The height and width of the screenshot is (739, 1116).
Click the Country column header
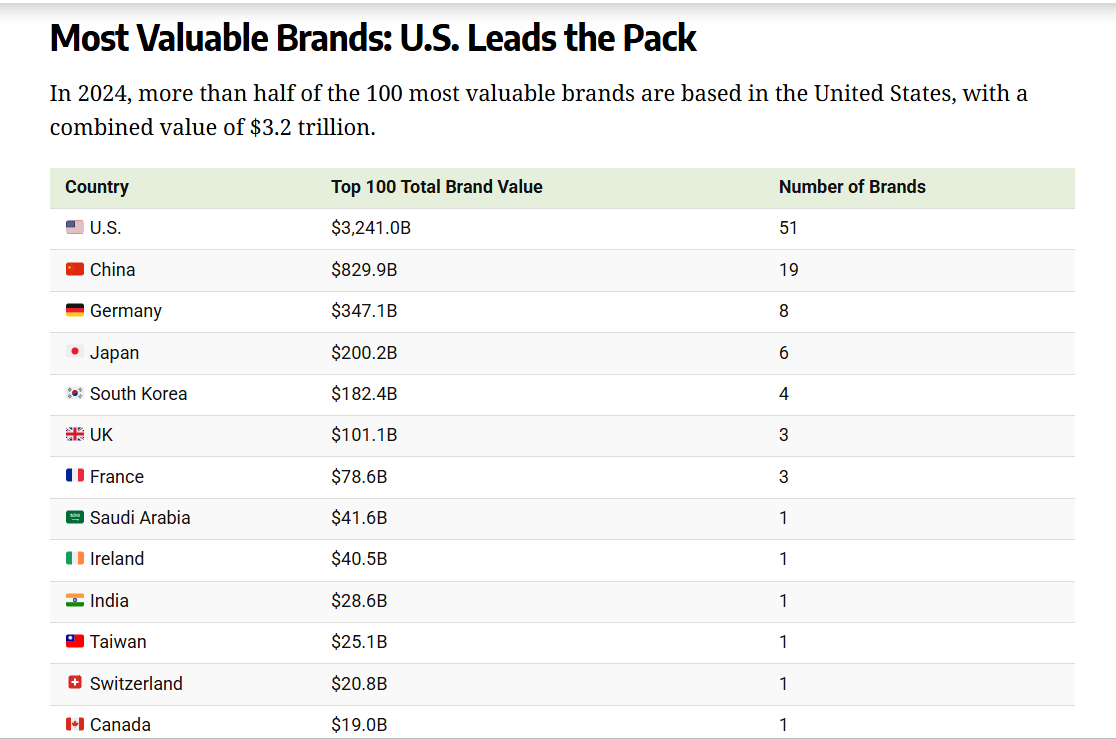point(97,187)
